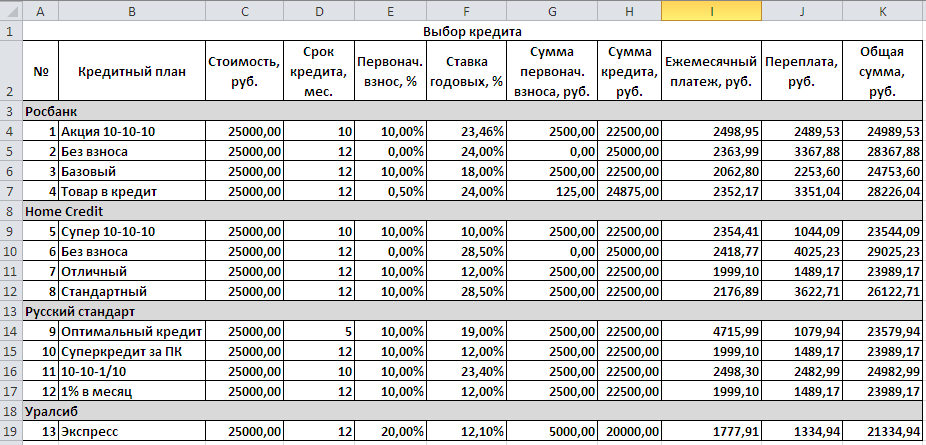
Task: Select cell 'Суперкредит за ПК'
Action: tap(131, 352)
